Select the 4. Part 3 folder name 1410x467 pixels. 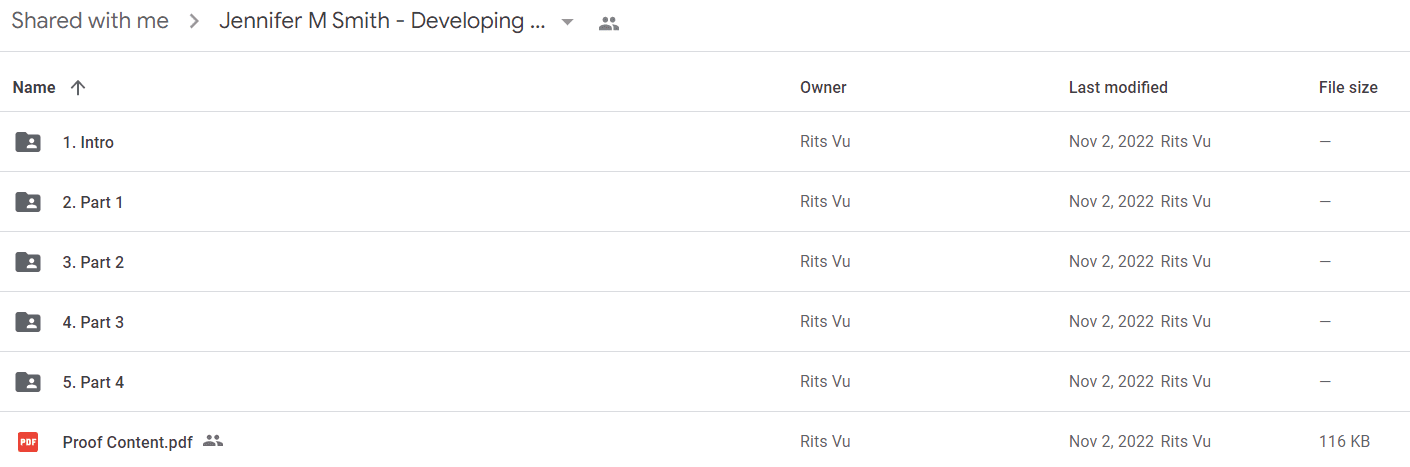click(x=93, y=322)
